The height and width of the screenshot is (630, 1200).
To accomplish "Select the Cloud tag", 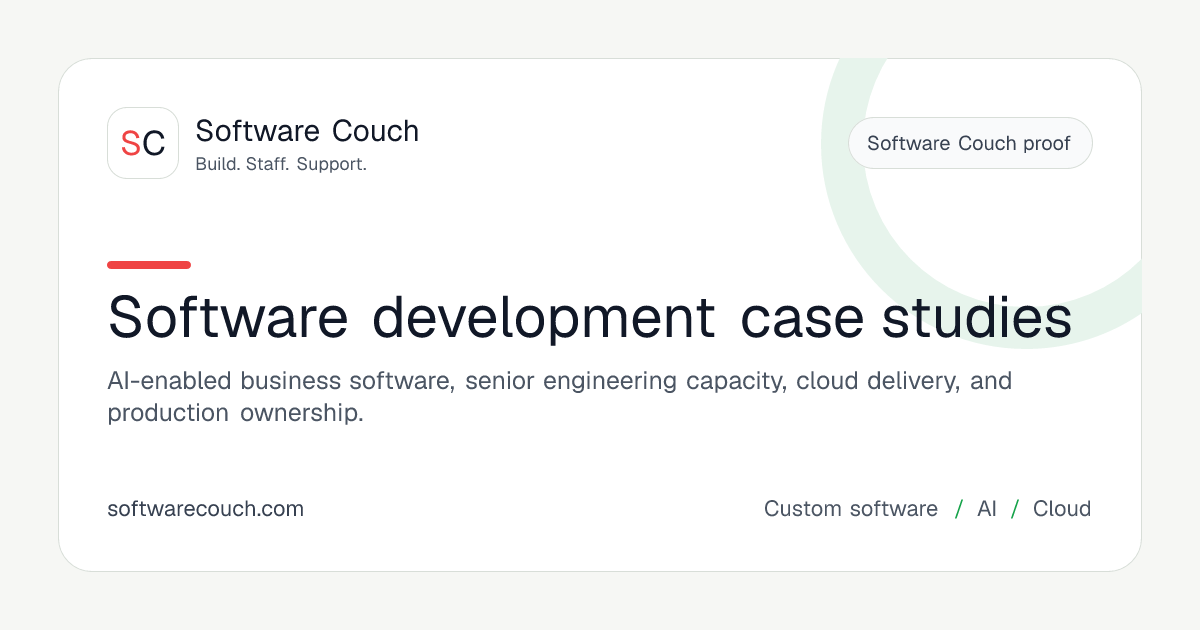I will 1062,509.
